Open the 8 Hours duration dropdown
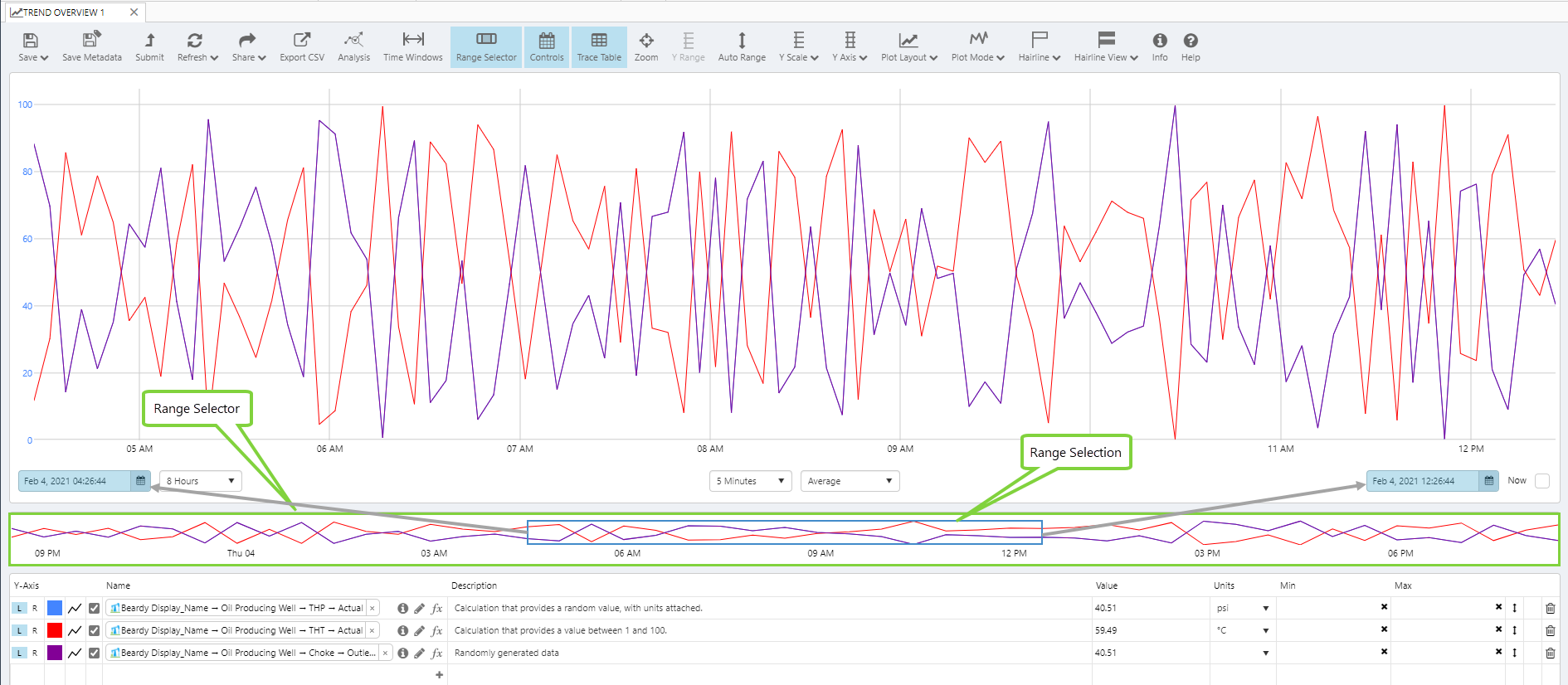 tap(200, 481)
